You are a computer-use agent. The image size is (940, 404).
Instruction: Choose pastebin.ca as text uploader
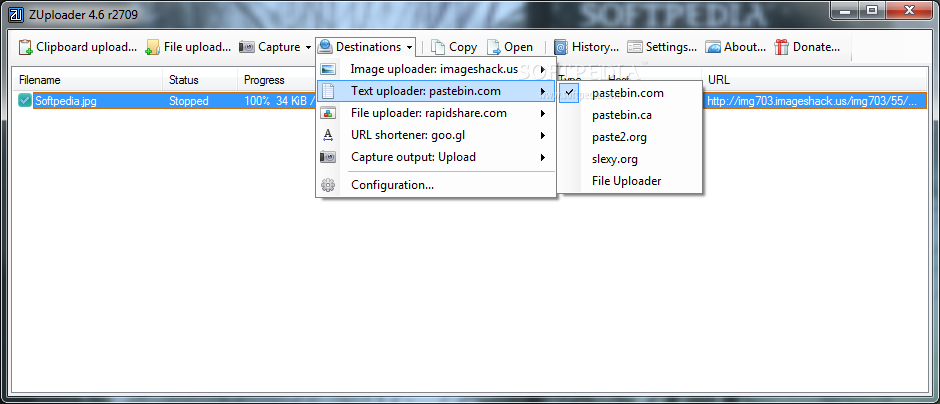pyautogui.click(x=629, y=115)
